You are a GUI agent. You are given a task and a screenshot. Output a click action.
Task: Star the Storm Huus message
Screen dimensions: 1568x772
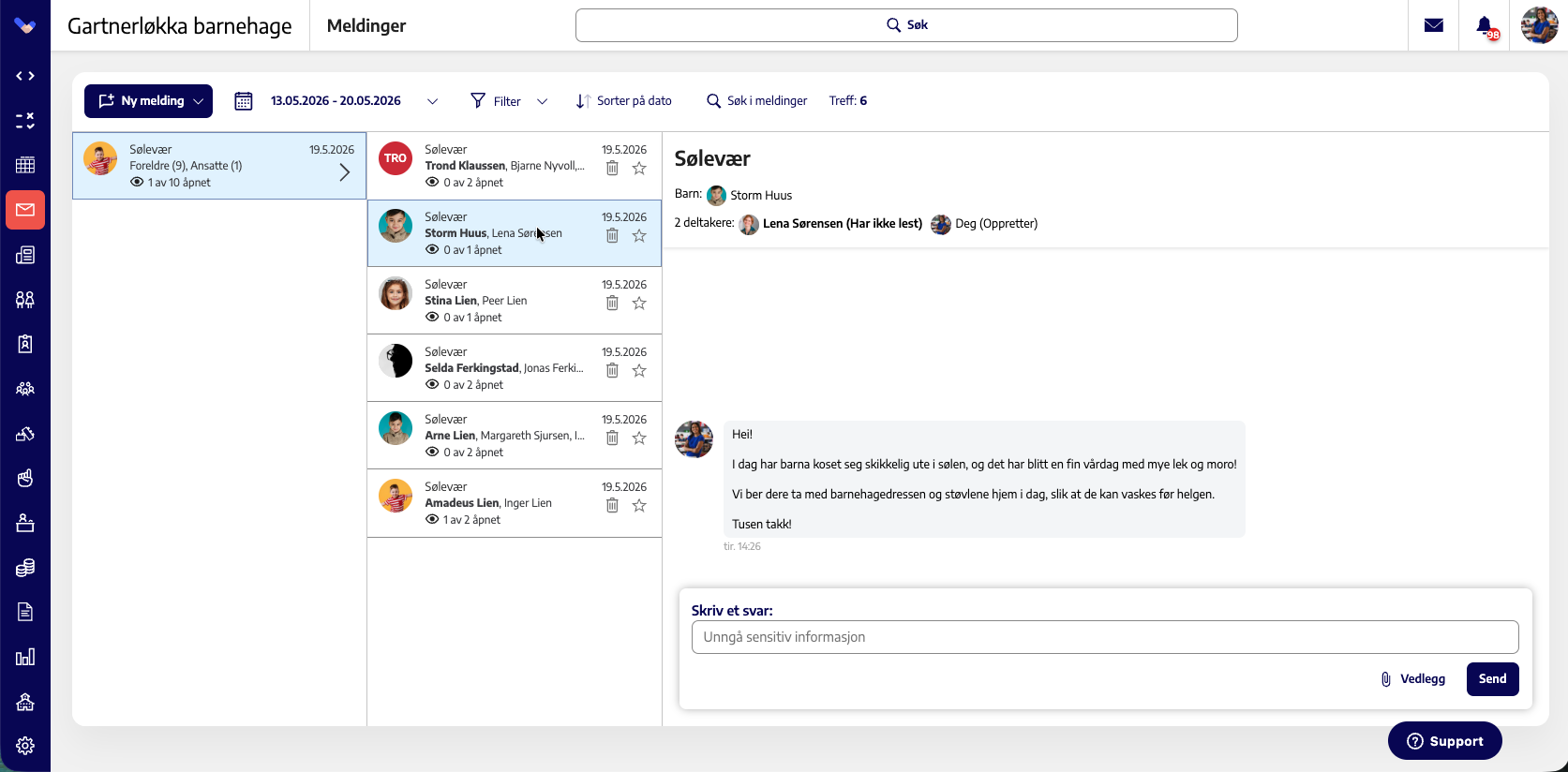tap(639, 236)
